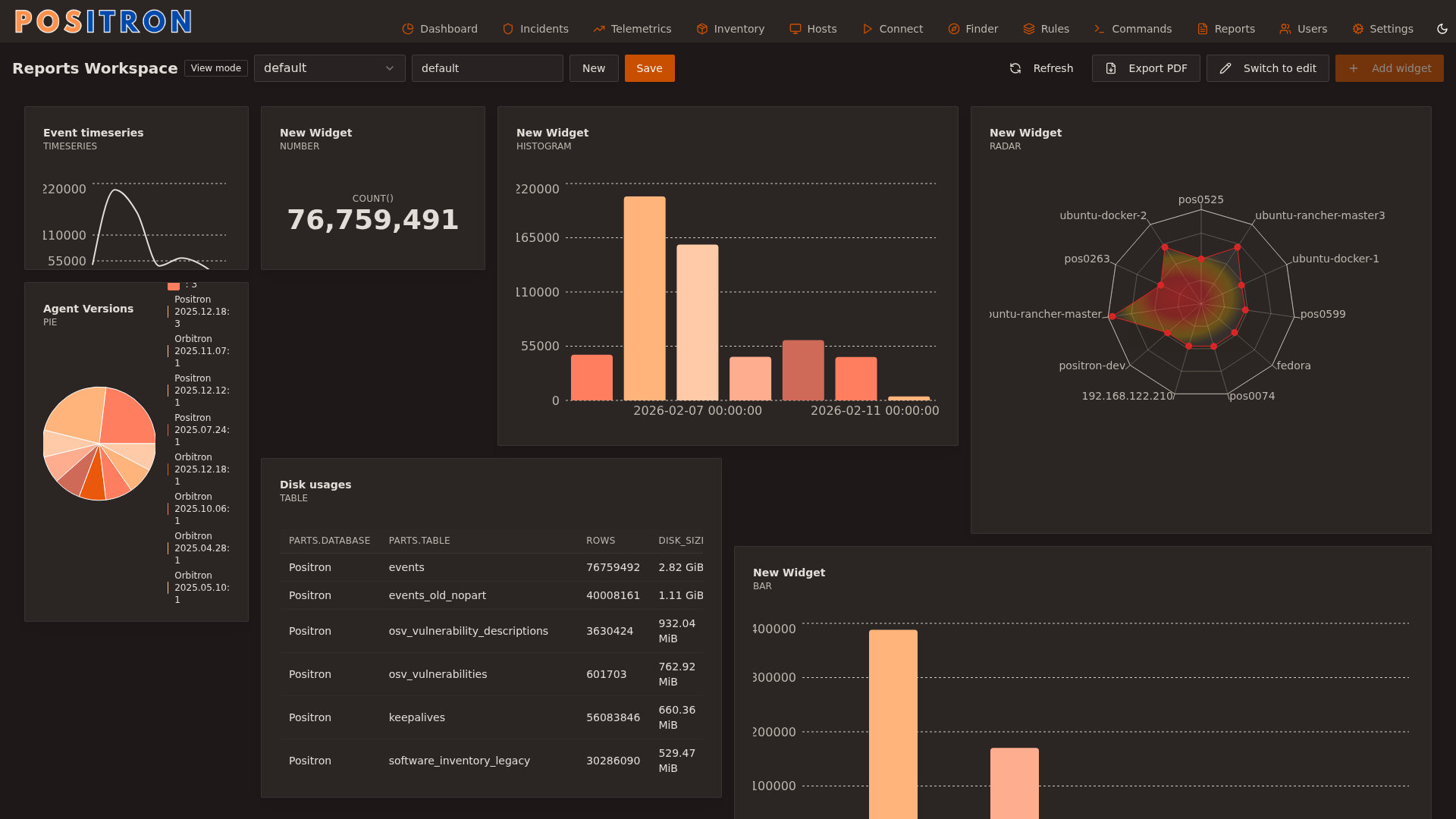Click the Commands terminal prompt icon
Viewport: 1456px width, 819px height.
click(1100, 29)
